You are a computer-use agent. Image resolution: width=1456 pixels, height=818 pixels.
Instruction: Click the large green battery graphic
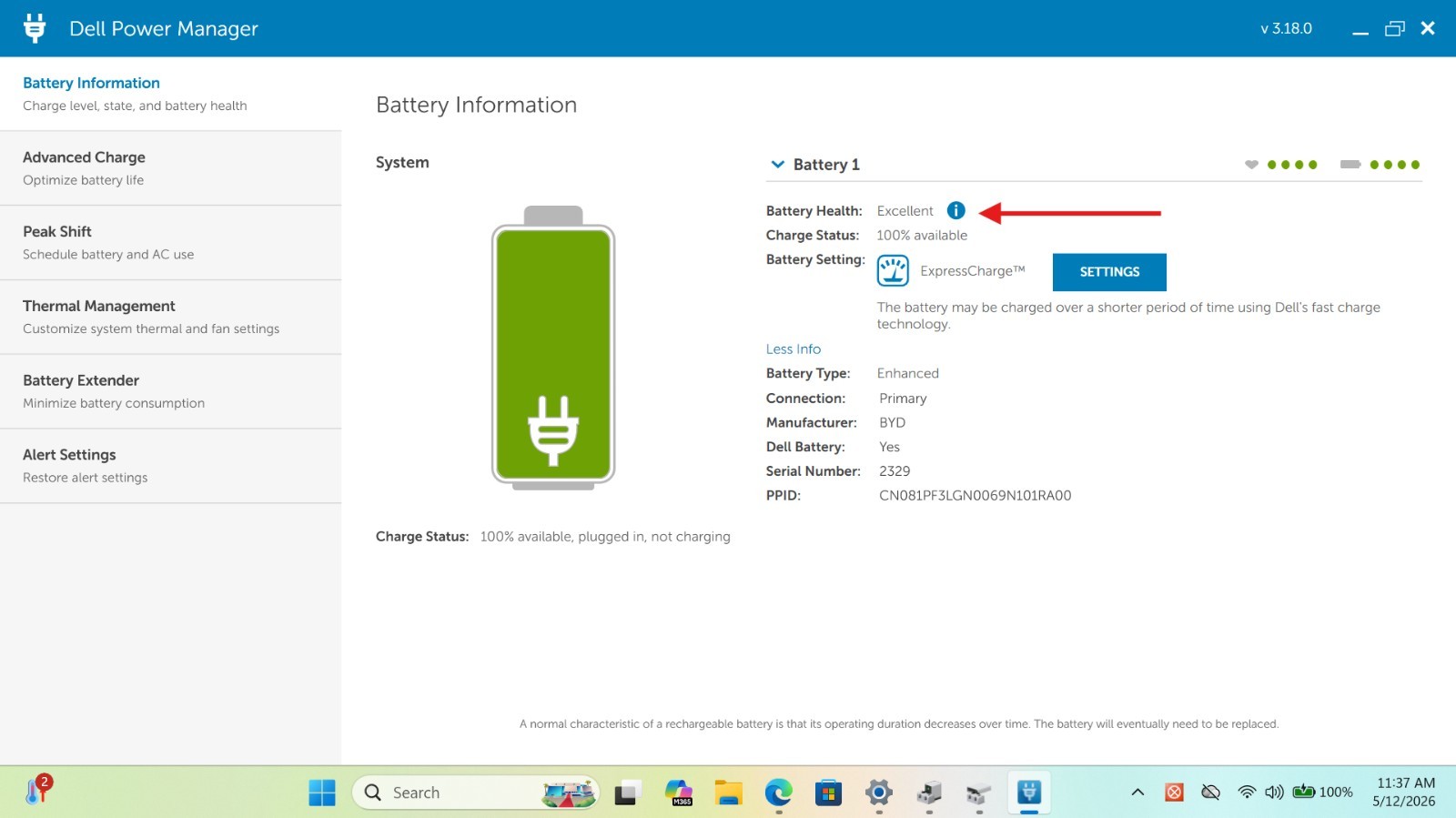point(553,348)
